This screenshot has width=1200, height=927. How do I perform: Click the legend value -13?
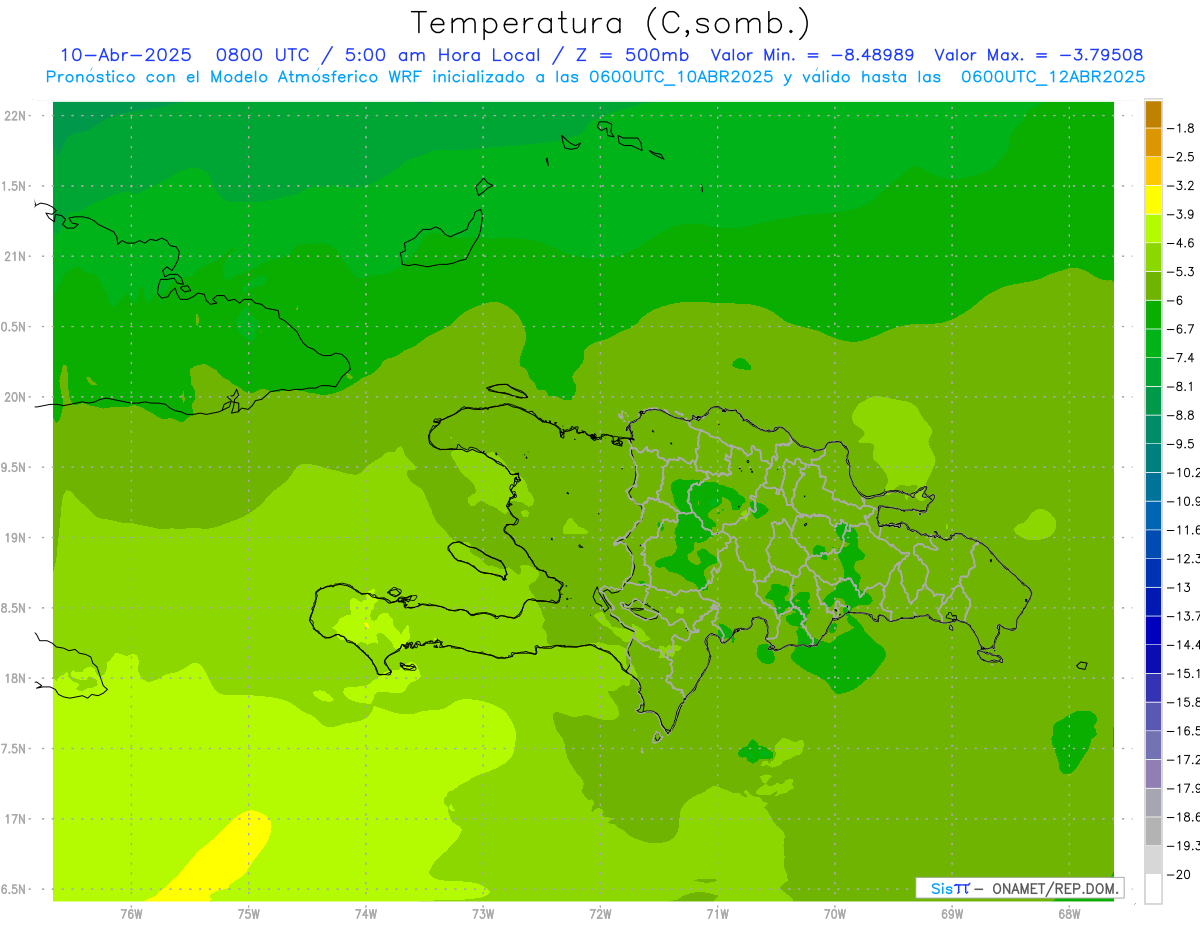pos(1179,587)
